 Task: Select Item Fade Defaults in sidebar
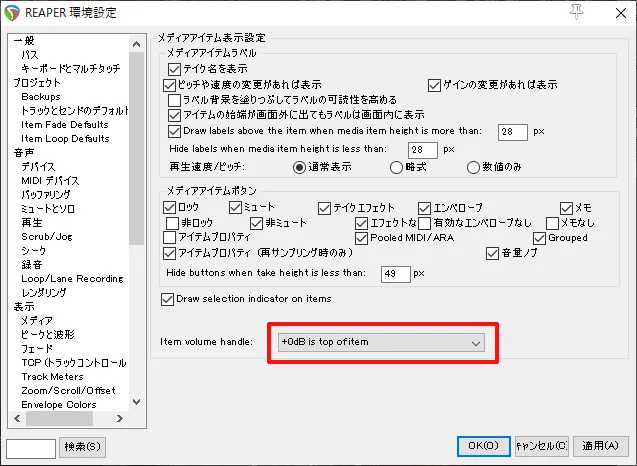coord(65,124)
